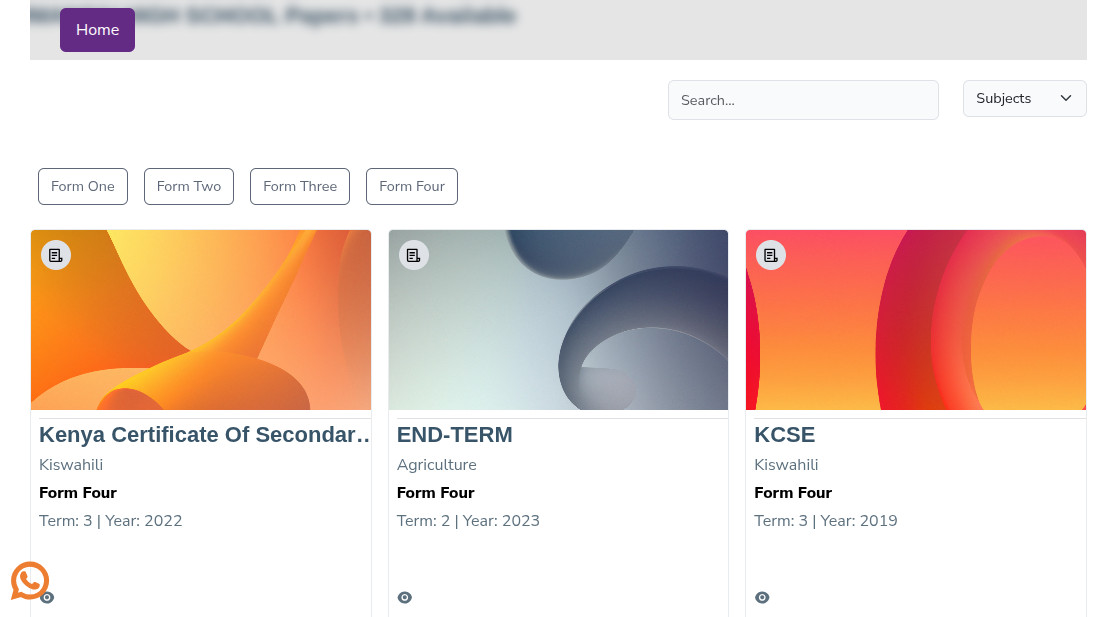Click the eye view icon under KCSE card
Image resolution: width=1111 pixels, height=617 pixels.
(x=762, y=598)
